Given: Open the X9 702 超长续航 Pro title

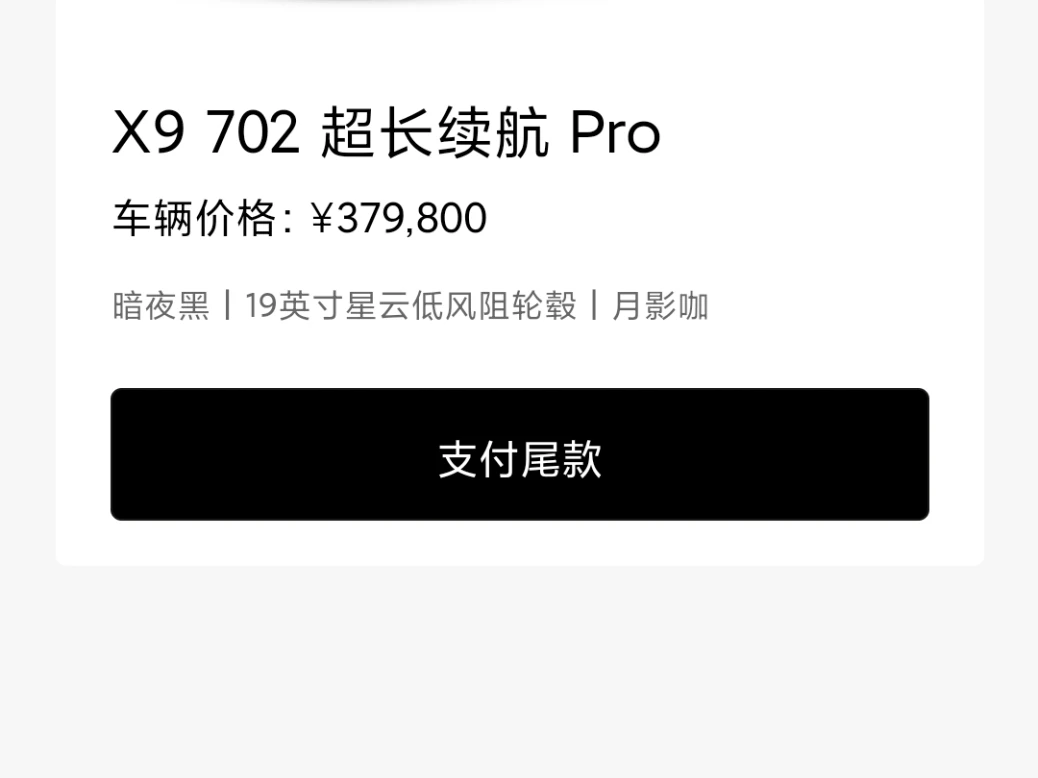Looking at the screenshot, I should [387, 132].
